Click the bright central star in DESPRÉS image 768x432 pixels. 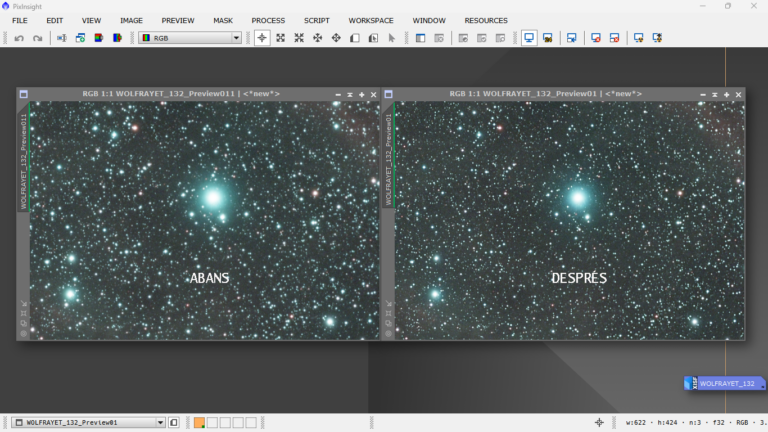click(x=578, y=198)
